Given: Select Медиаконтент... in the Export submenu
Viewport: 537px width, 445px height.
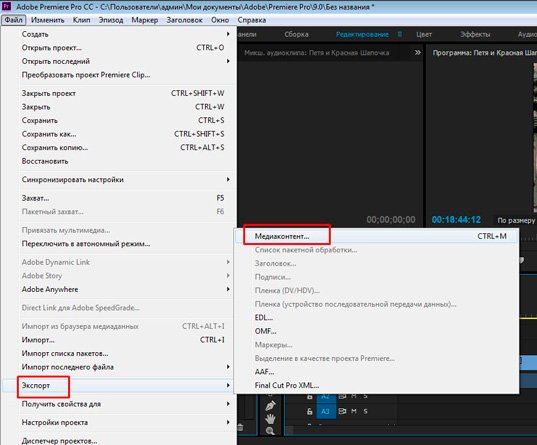Looking at the screenshot, I should pos(376,236).
